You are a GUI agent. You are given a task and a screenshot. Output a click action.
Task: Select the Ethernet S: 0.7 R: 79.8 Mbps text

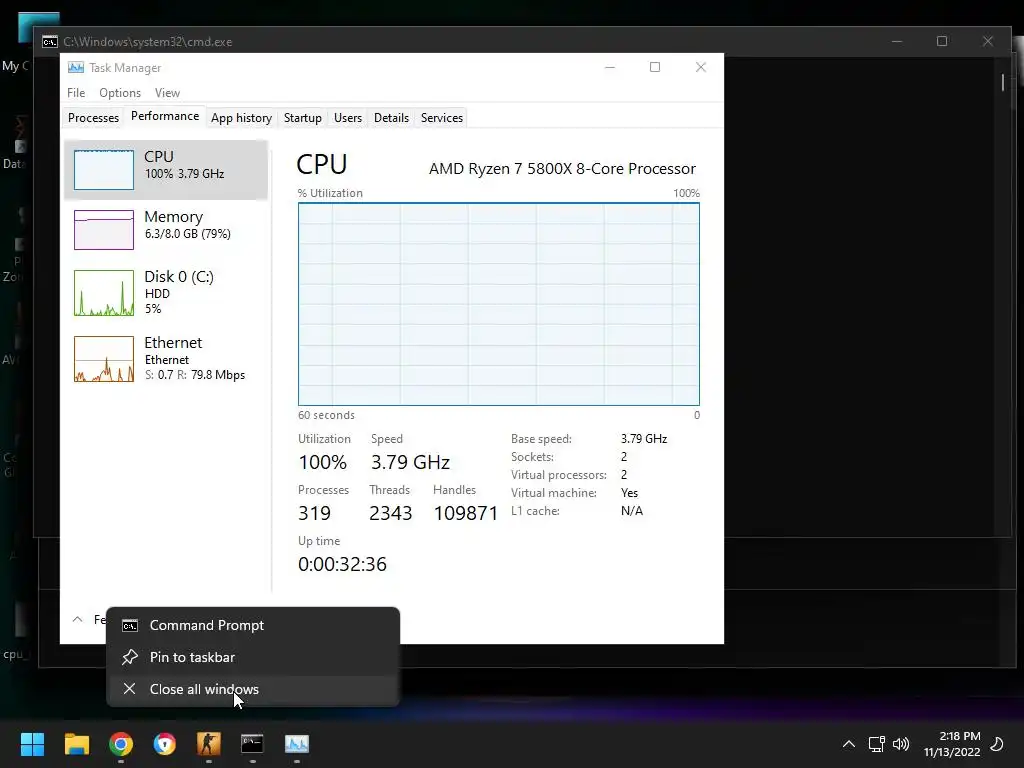click(195, 375)
